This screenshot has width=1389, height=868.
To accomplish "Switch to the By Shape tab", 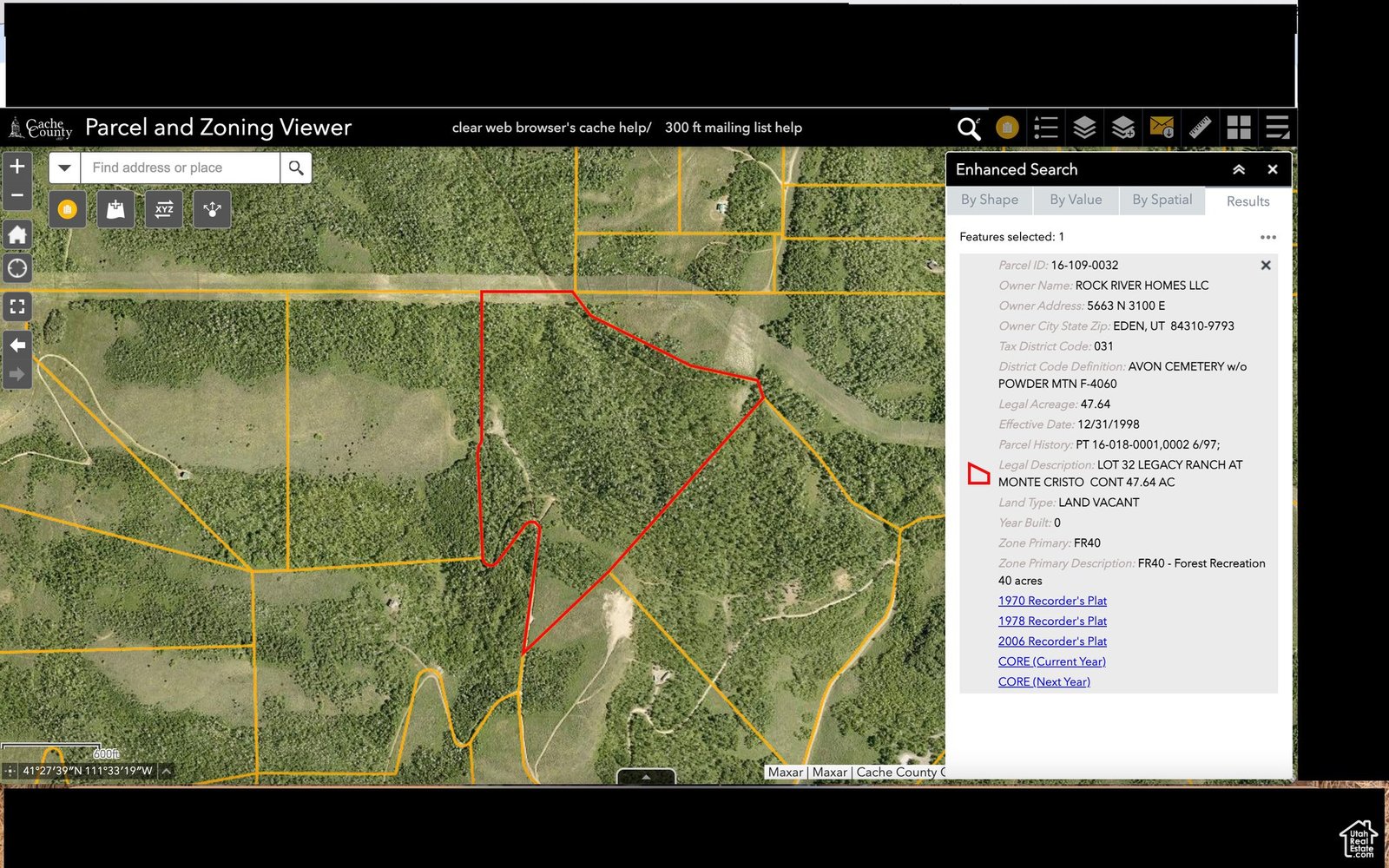I will 989,200.
